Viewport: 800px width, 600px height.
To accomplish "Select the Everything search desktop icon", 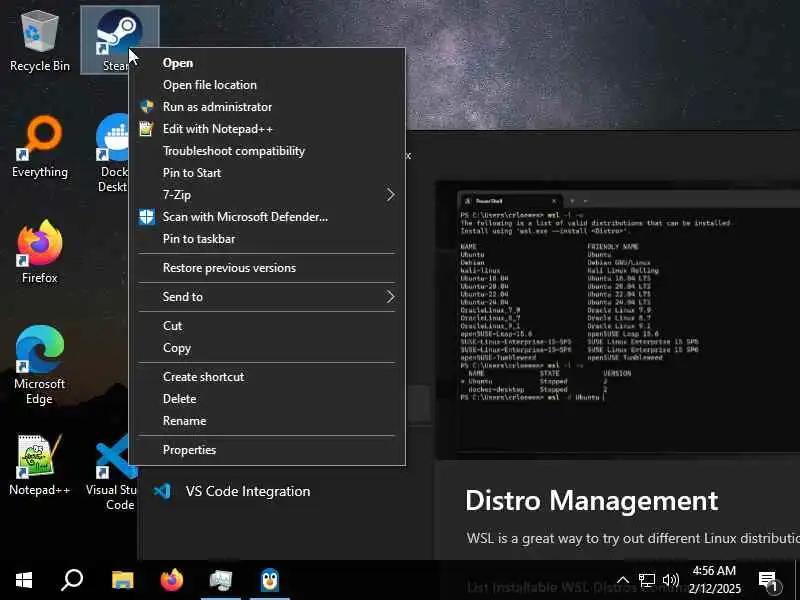I will point(39,147).
